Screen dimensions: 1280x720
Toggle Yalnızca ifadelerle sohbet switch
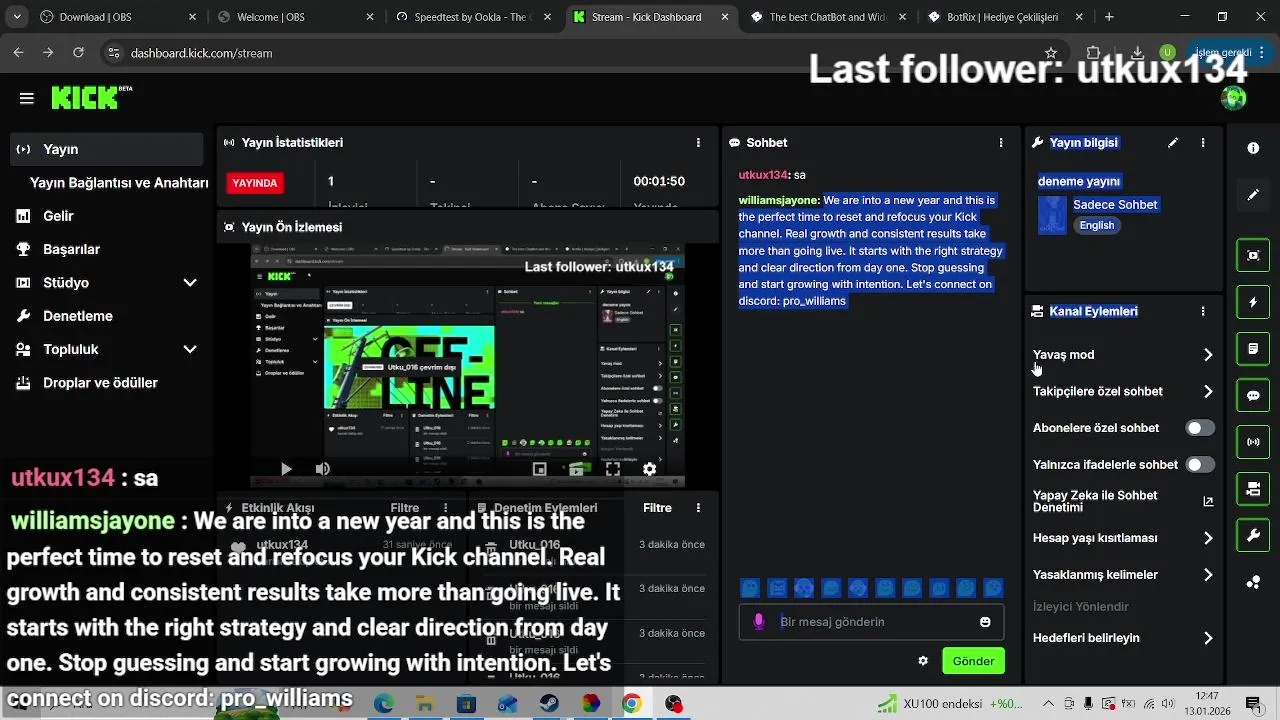(x=1200, y=465)
